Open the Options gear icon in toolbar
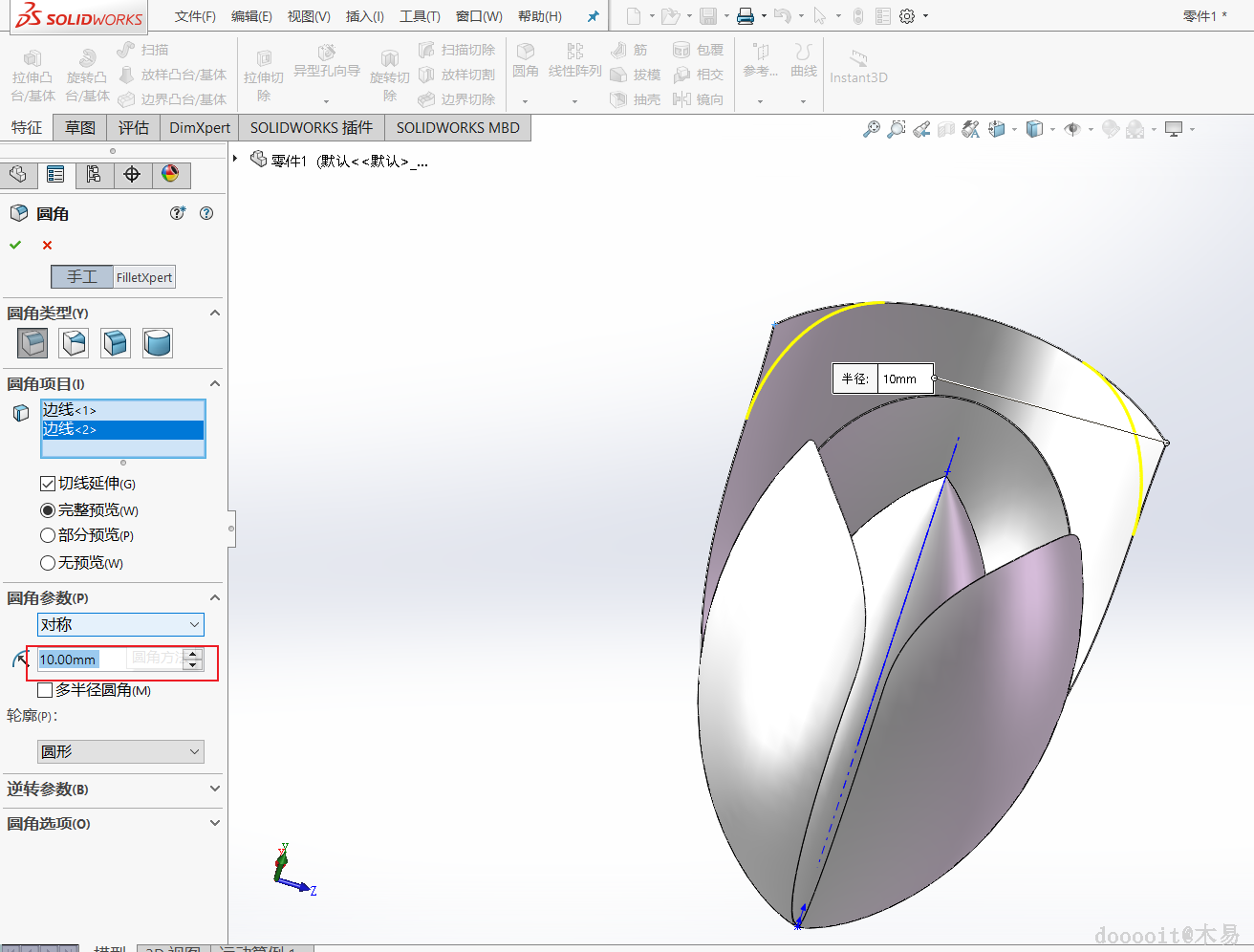The width and height of the screenshot is (1254, 952). [907, 16]
